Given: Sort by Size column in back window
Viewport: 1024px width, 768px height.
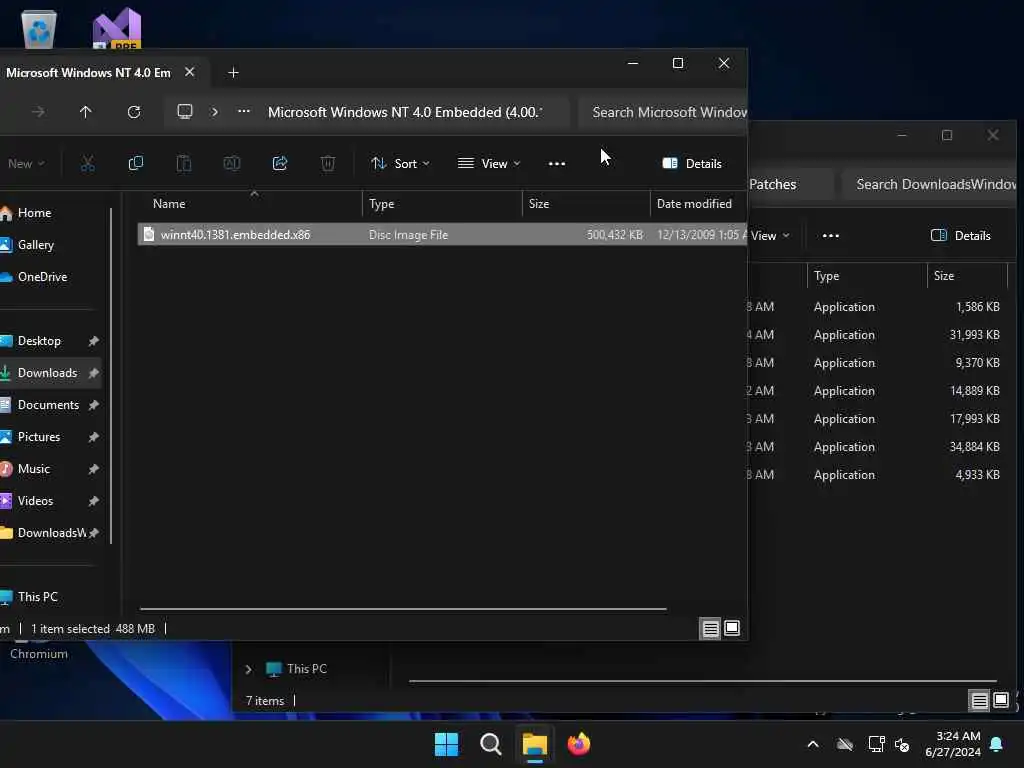Looking at the screenshot, I should click(x=967, y=276).
